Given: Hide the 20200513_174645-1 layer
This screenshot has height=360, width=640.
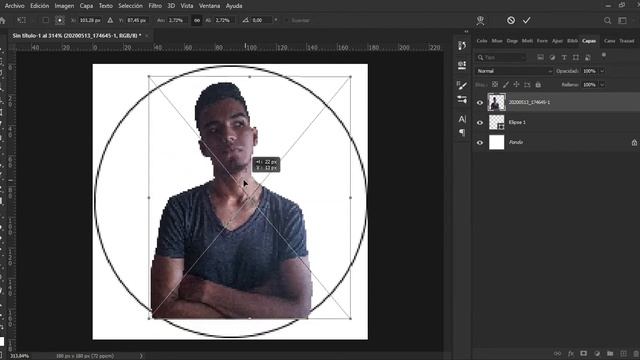Looking at the screenshot, I should pos(480,102).
